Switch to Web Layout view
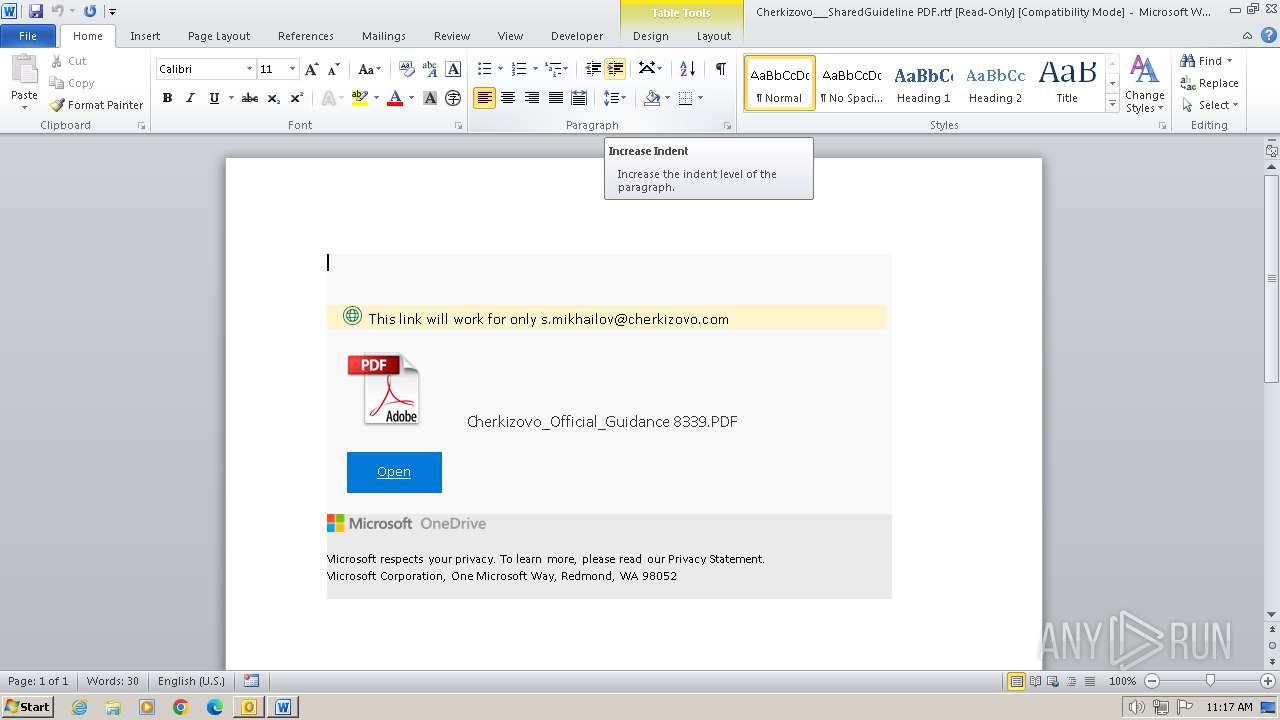Image resolution: width=1280 pixels, height=720 pixels. tap(1053, 681)
